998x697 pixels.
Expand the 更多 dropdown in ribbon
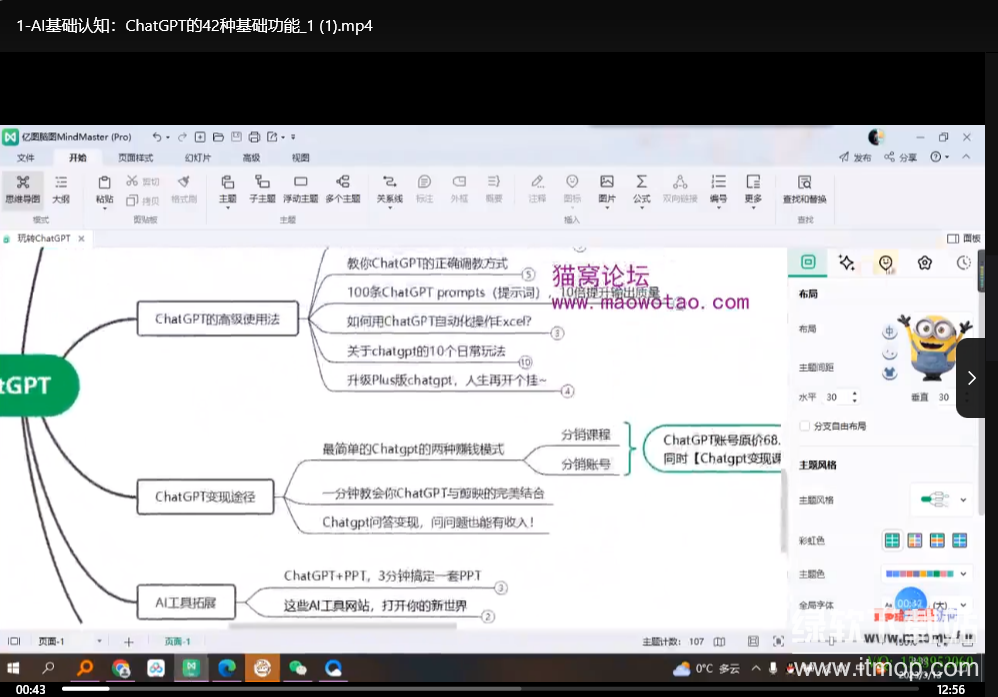pos(753,188)
